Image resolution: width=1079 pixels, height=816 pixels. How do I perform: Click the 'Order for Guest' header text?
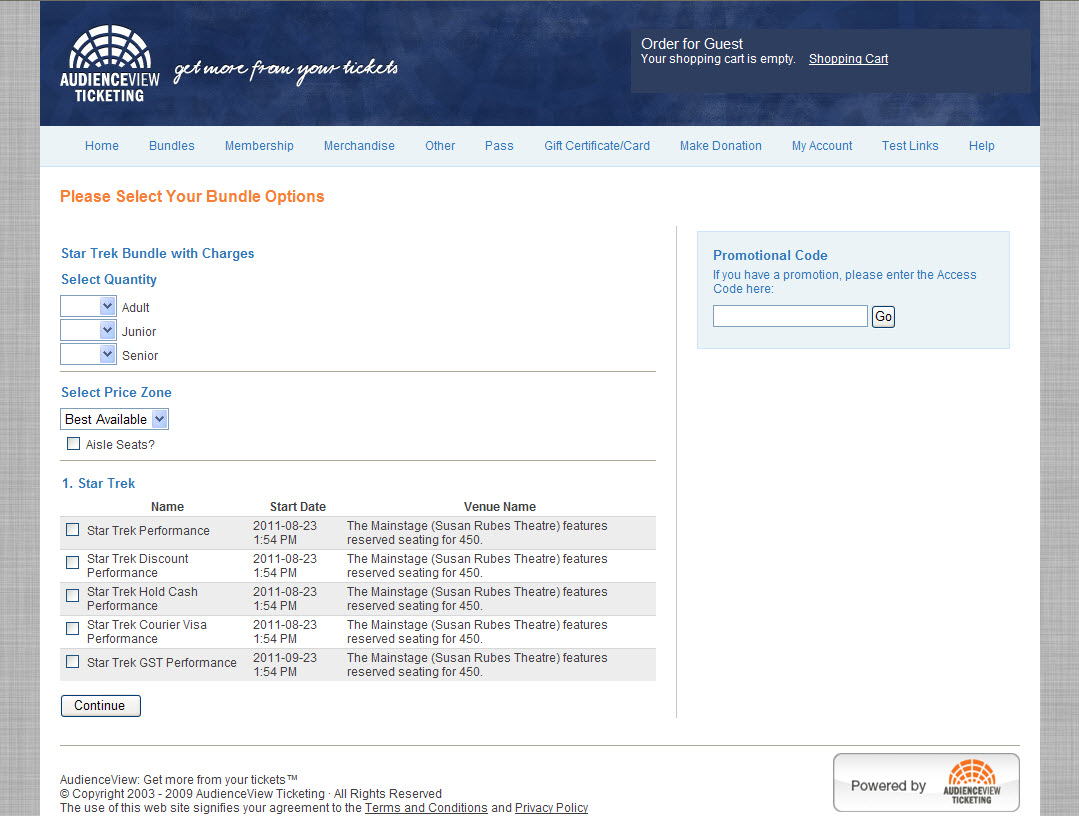point(692,43)
